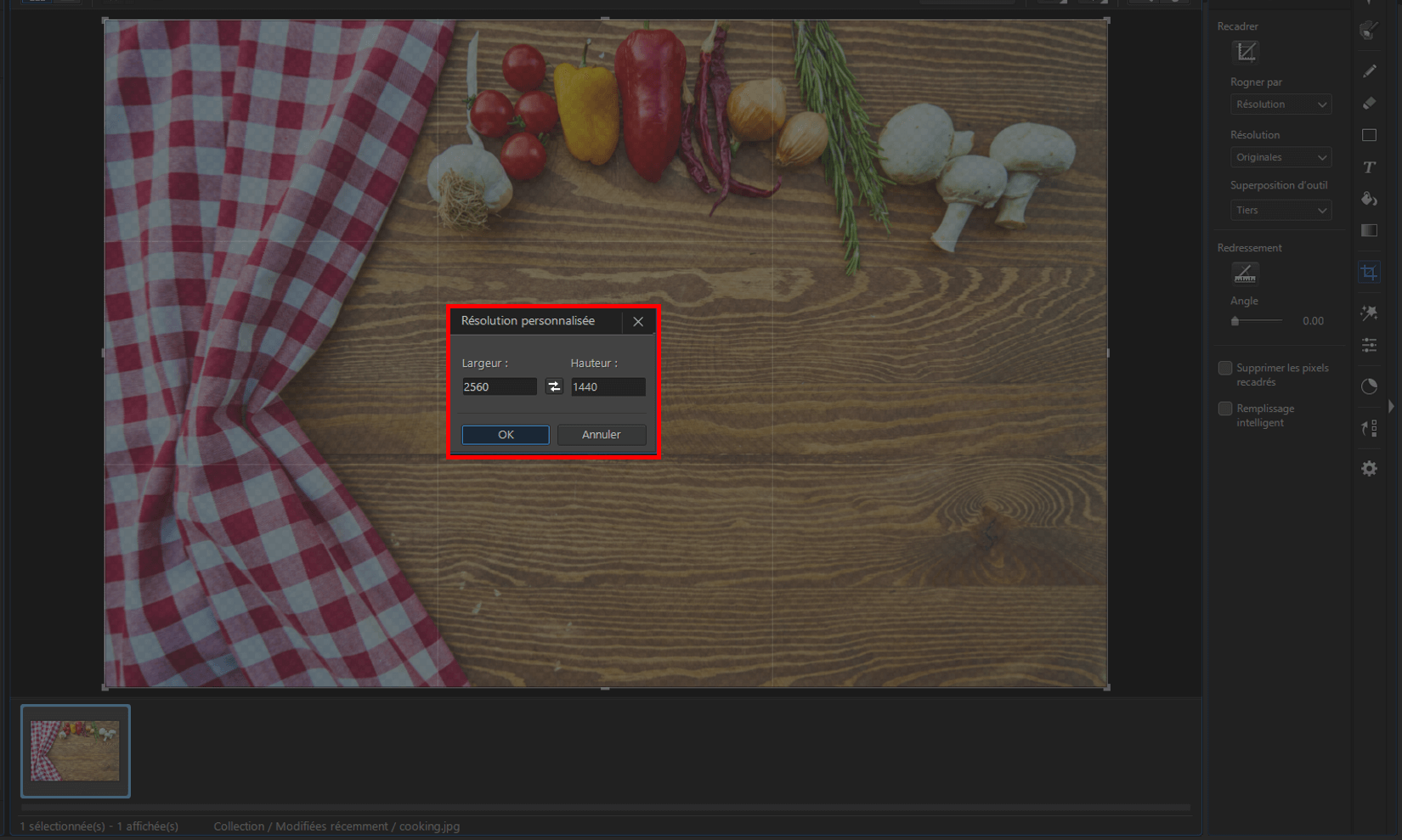Select the cooking.jpg thumbnail in filmstrip
Image resolution: width=1402 pixels, height=840 pixels.
click(x=76, y=751)
